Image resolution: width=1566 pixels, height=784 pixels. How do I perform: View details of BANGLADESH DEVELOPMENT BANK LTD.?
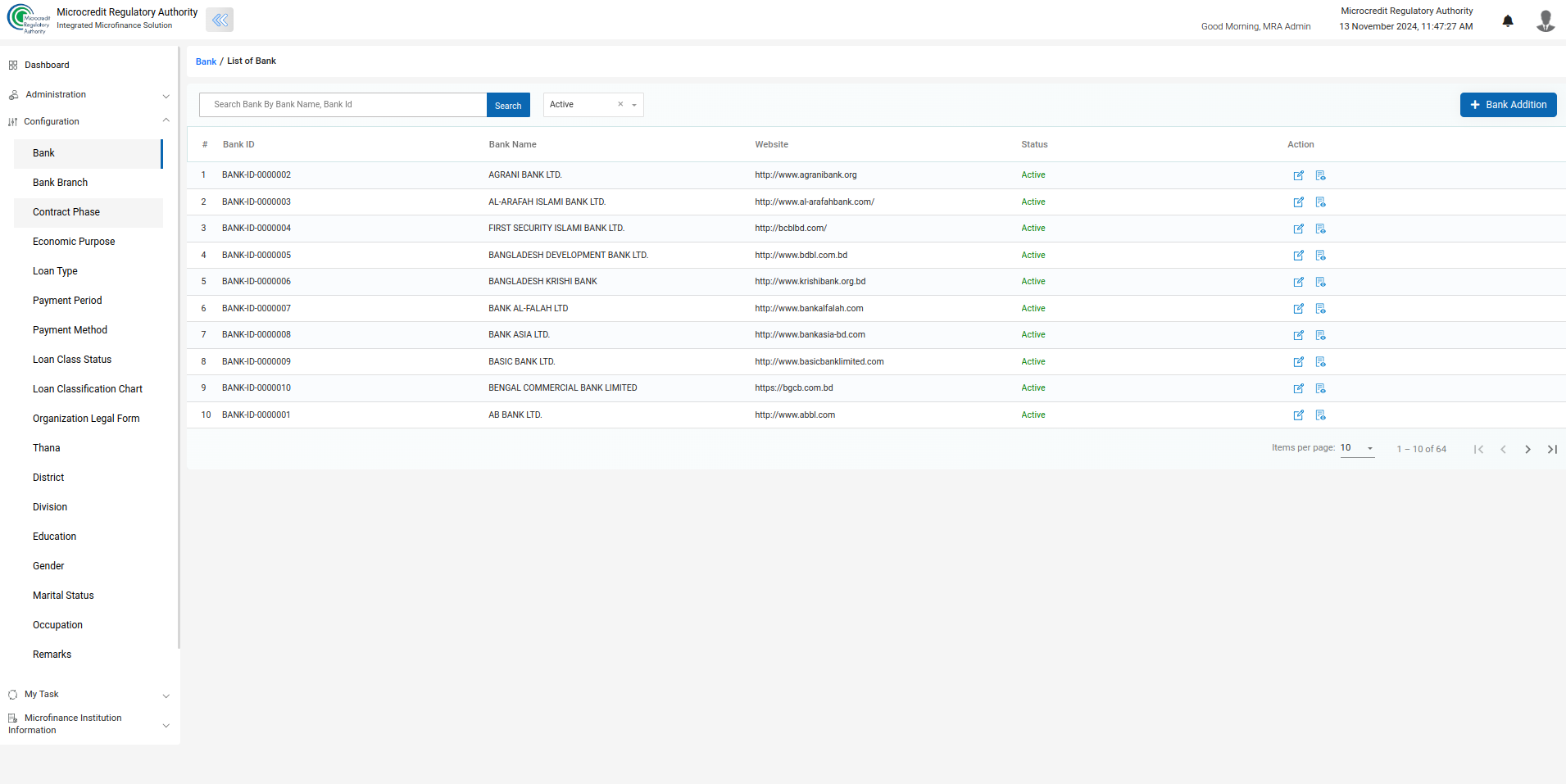tap(1321, 256)
